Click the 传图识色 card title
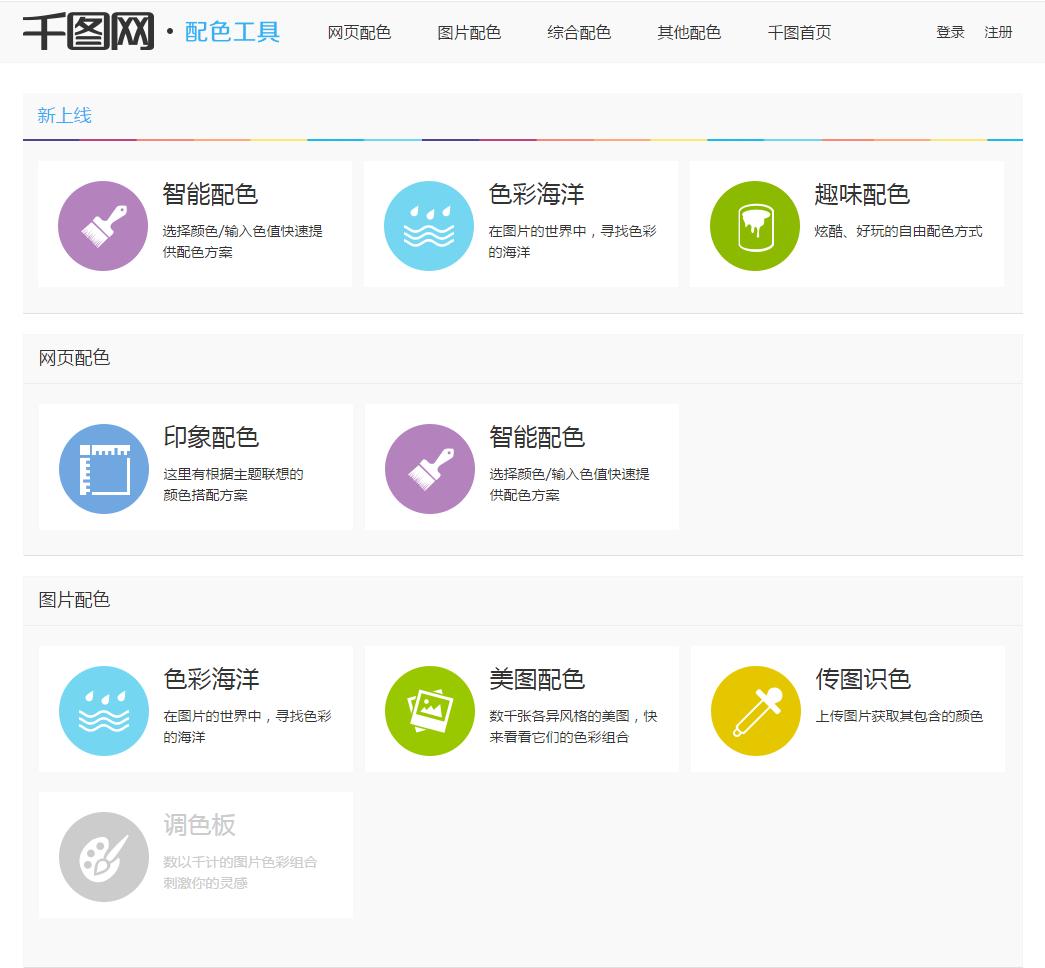This screenshot has width=1045, height=968. click(x=865, y=680)
